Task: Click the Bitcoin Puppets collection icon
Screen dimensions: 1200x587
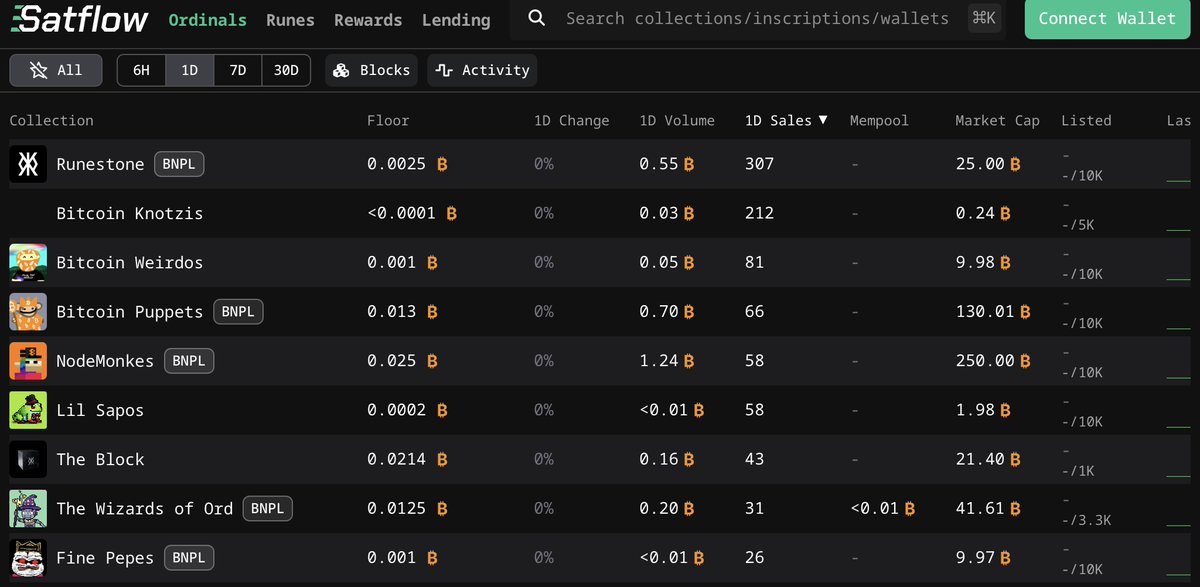Action: click(x=27, y=311)
